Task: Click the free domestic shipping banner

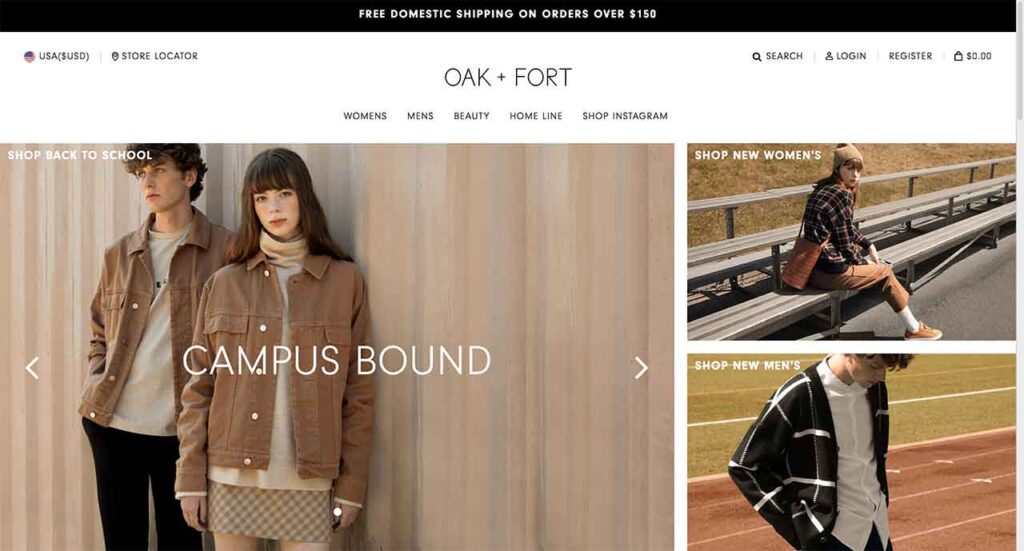Action: point(507,14)
